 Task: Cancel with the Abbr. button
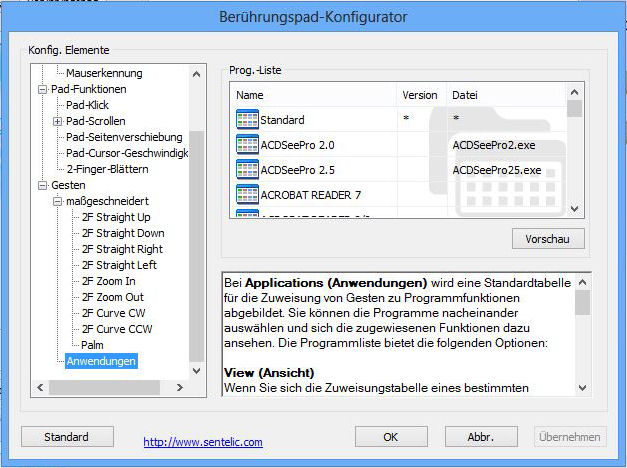point(481,437)
